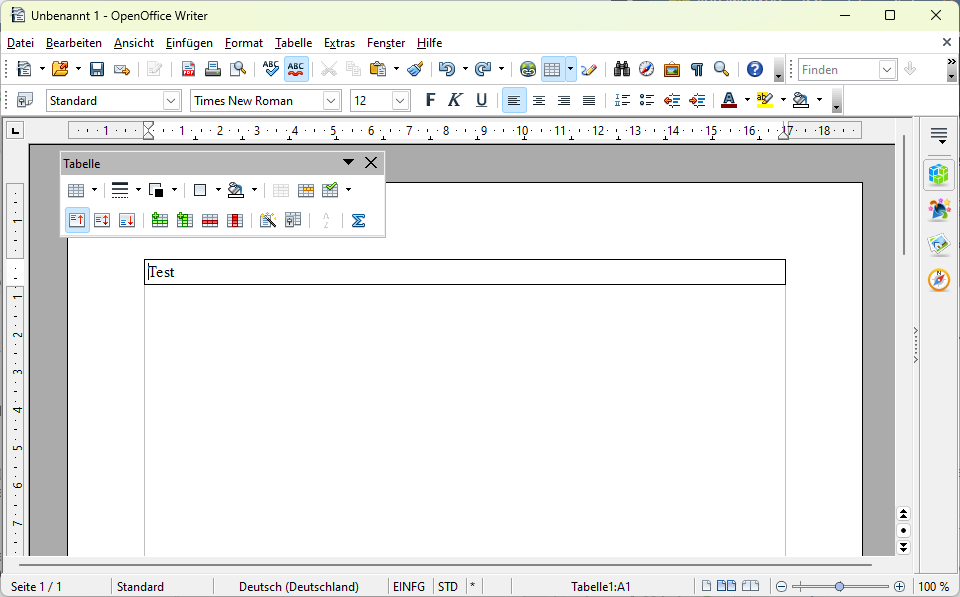Viewport: 960px width, 597px height.
Task: Apply yellow highlighting swatch
Action: pyautogui.click(x=765, y=100)
